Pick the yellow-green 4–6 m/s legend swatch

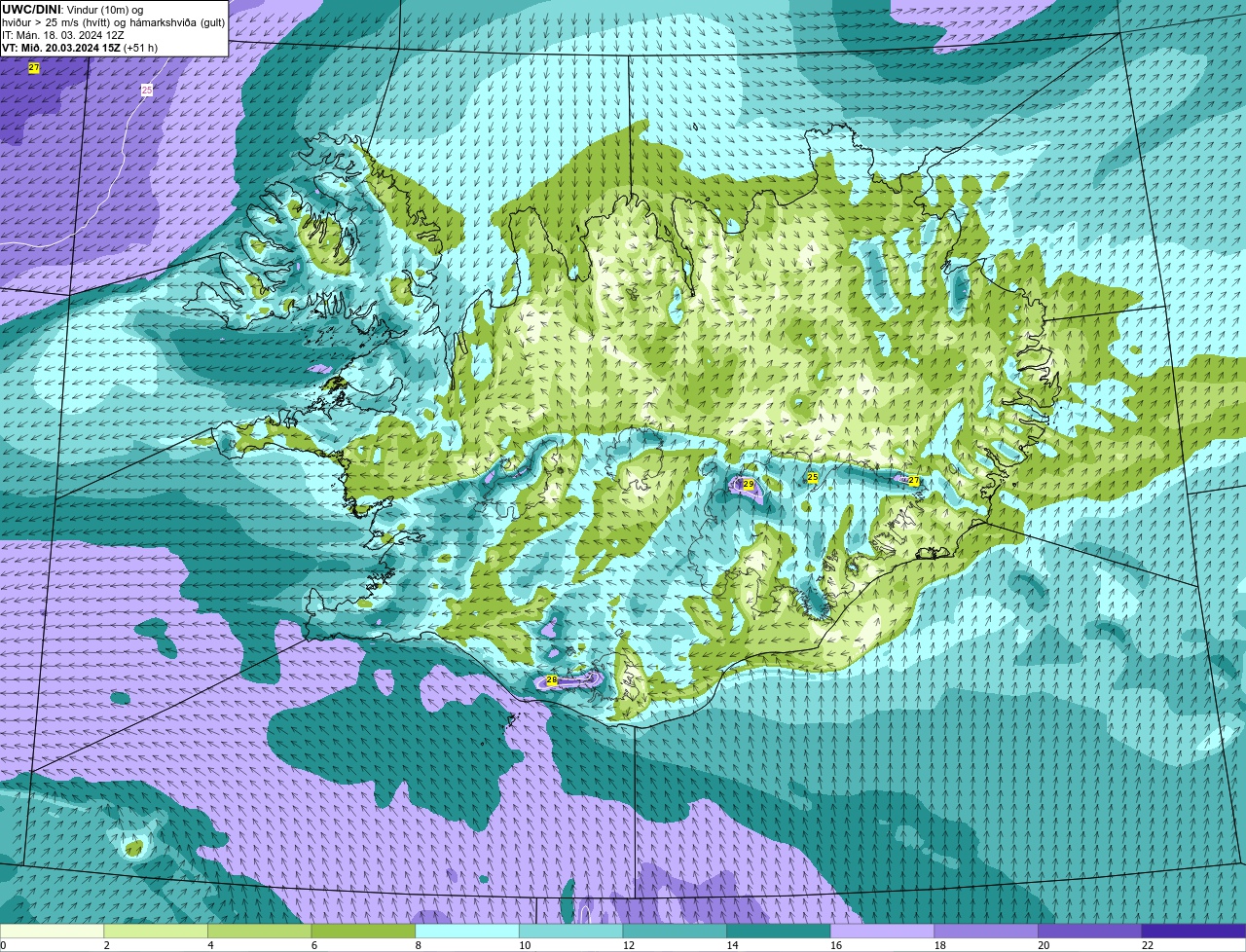click(x=259, y=931)
